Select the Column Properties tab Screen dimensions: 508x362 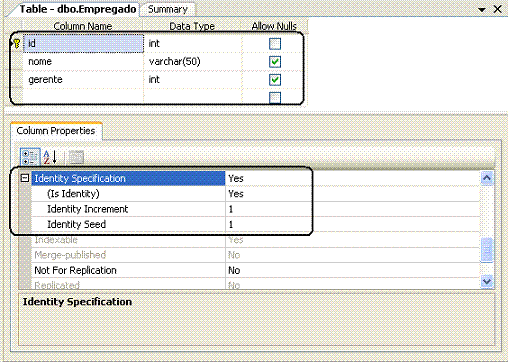56,131
